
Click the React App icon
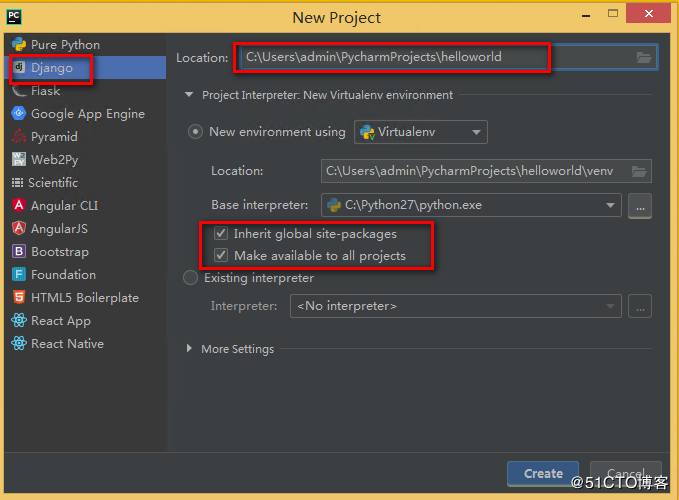19,320
